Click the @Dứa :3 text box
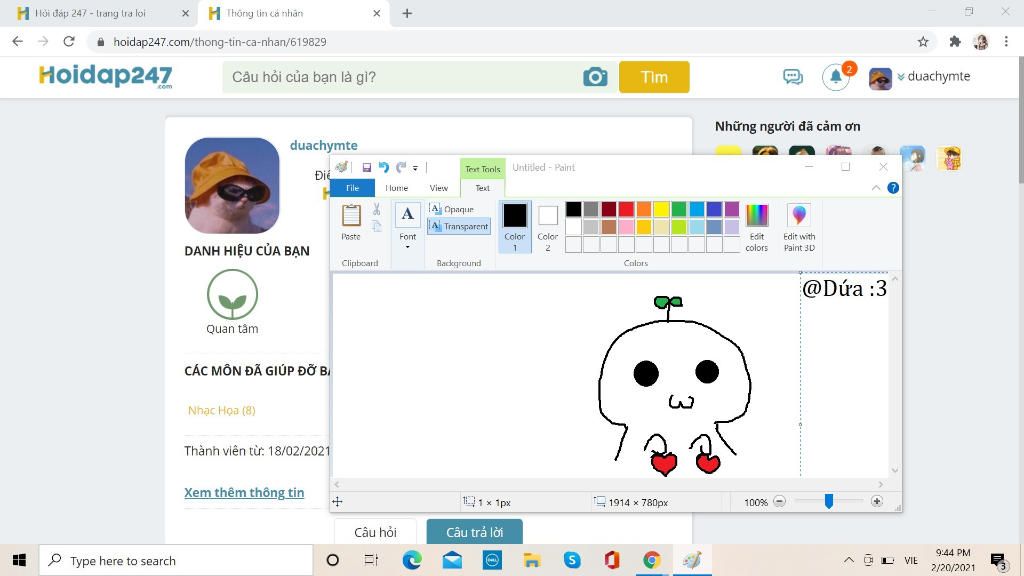 844,288
